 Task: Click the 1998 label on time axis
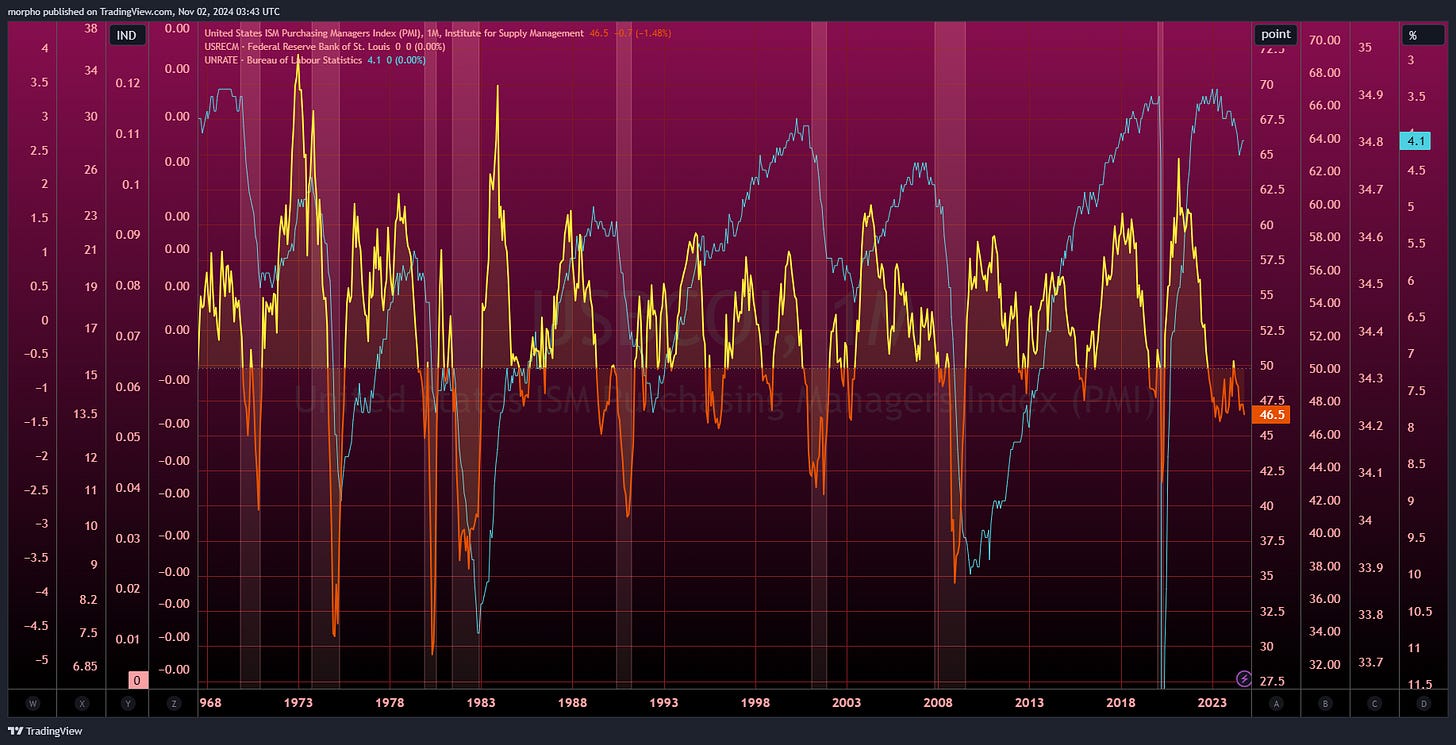click(x=756, y=704)
